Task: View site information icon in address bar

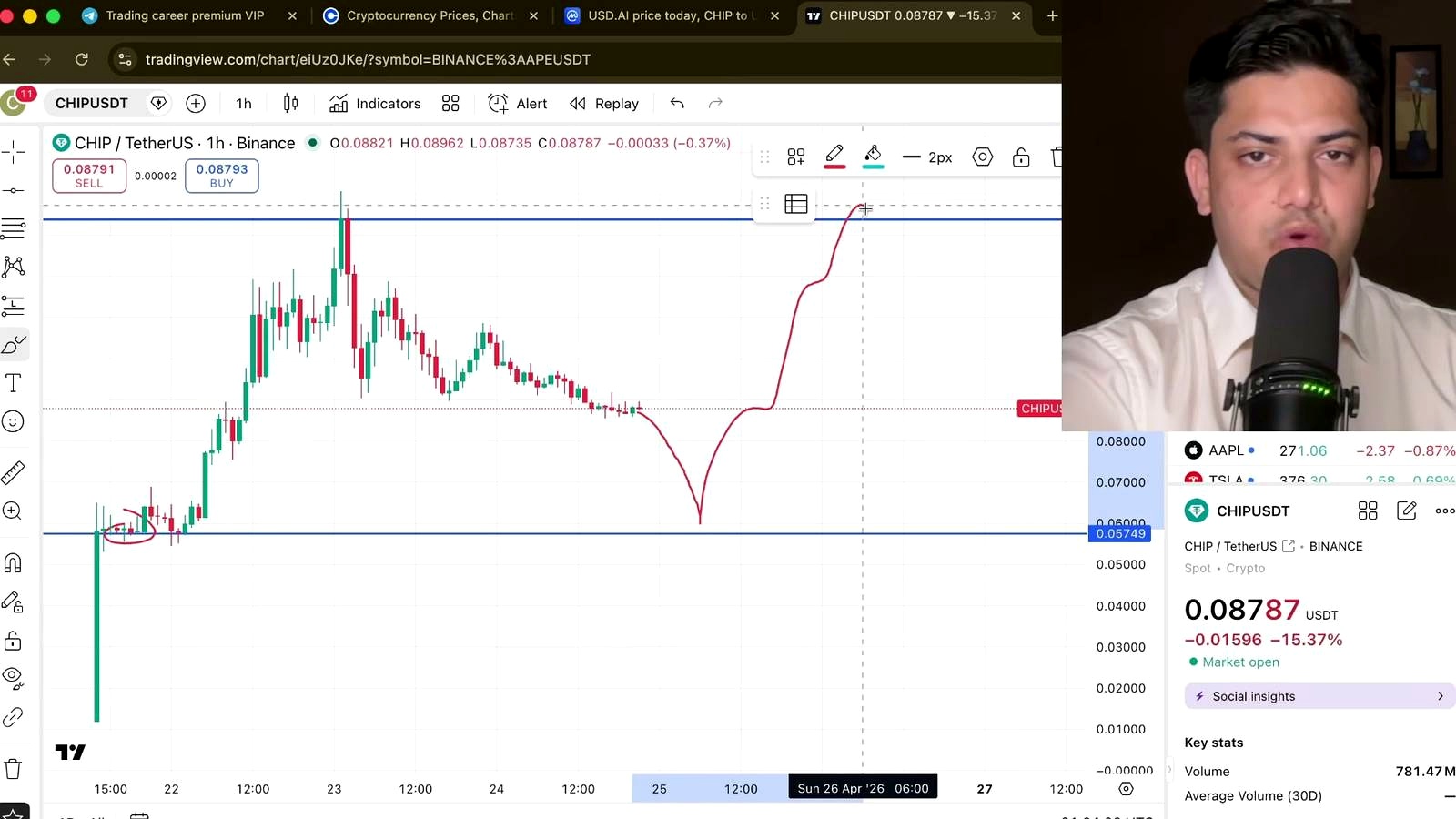Action: tap(126, 59)
